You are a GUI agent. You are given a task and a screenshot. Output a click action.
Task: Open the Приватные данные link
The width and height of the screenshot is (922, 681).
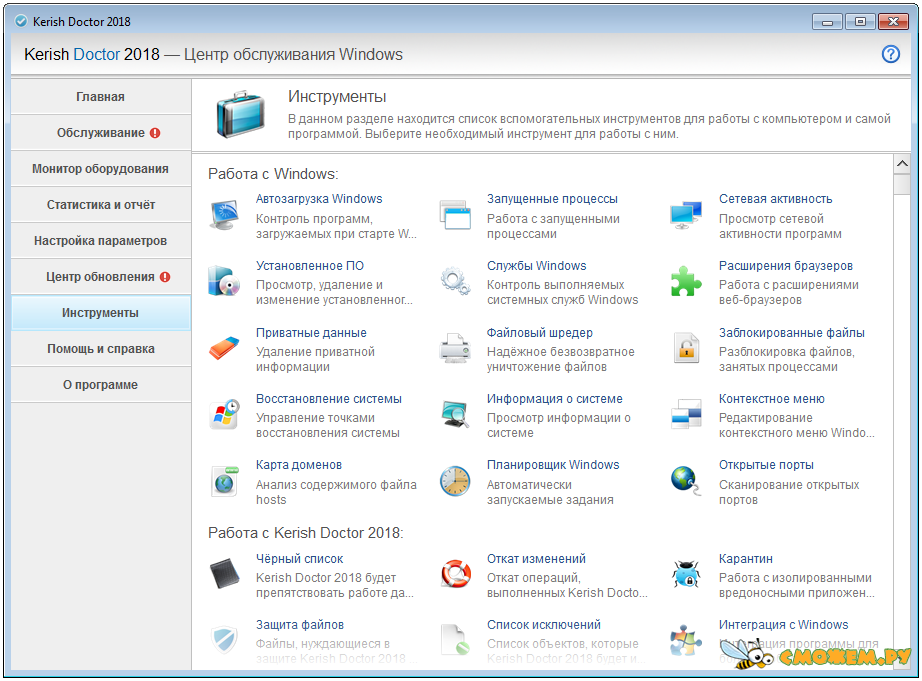(x=311, y=333)
